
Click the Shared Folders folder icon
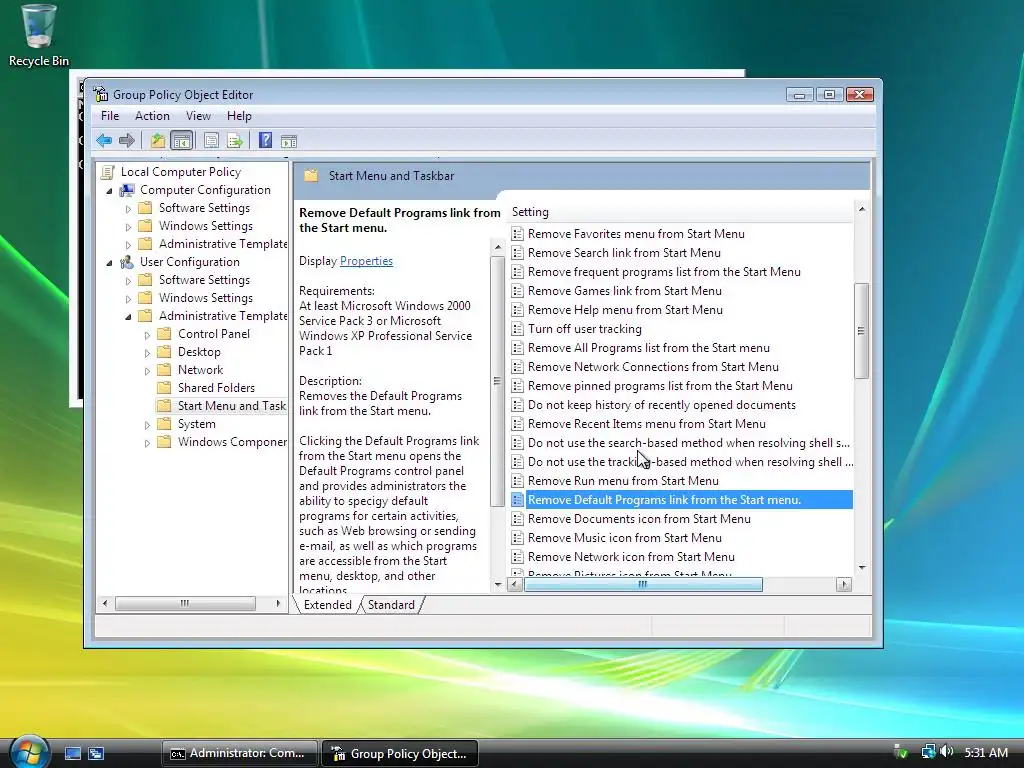click(165, 388)
